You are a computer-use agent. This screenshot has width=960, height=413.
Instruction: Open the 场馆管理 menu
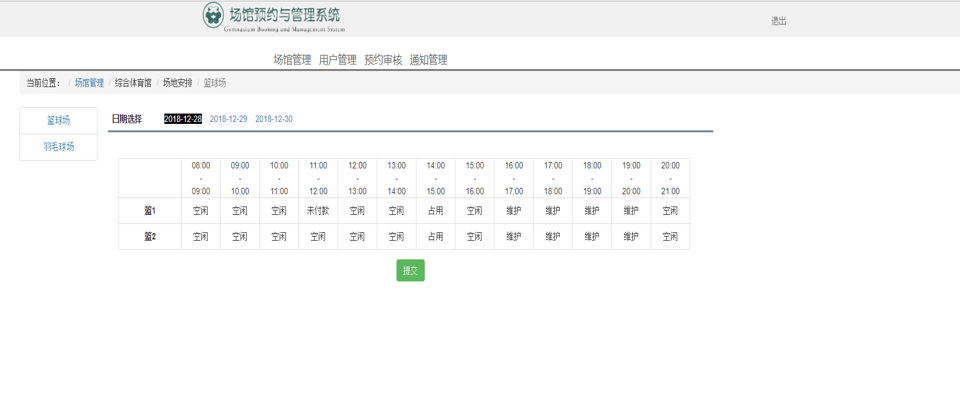[292, 60]
